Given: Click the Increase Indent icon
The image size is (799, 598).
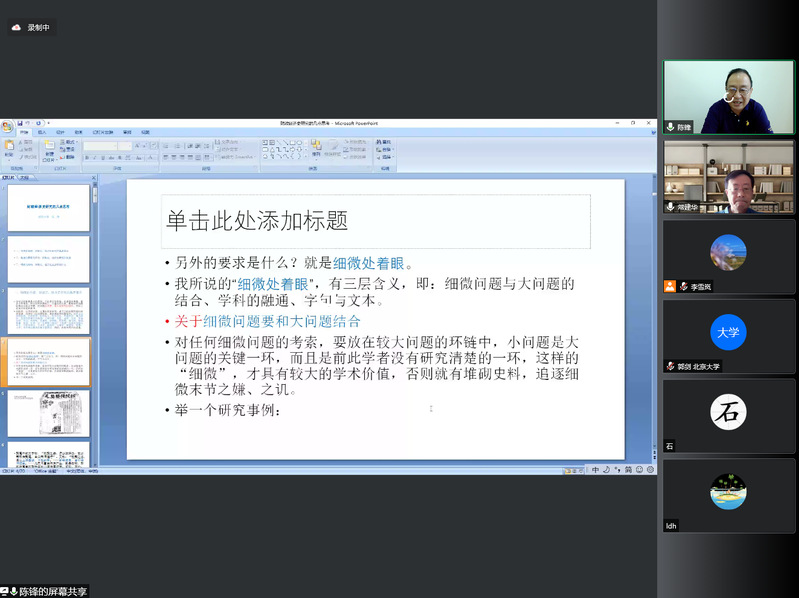Looking at the screenshot, I should (x=198, y=146).
